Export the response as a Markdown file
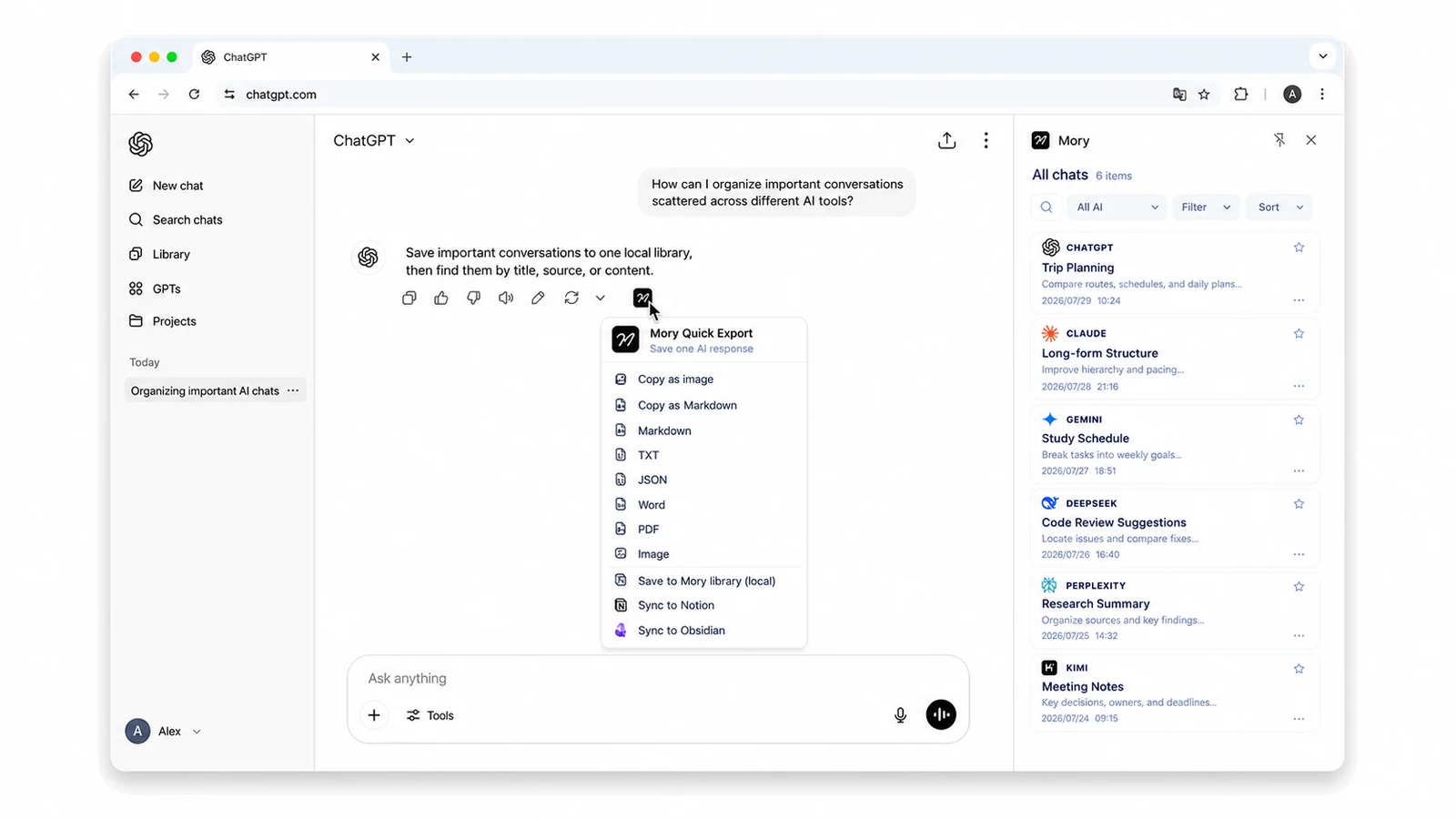The image size is (1456, 819). click(x=703, y=430)
